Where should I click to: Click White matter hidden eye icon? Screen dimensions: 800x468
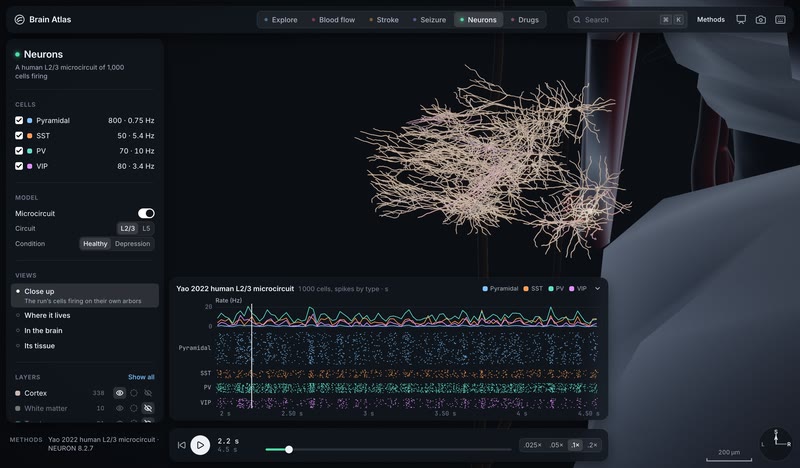click(148, 408)
